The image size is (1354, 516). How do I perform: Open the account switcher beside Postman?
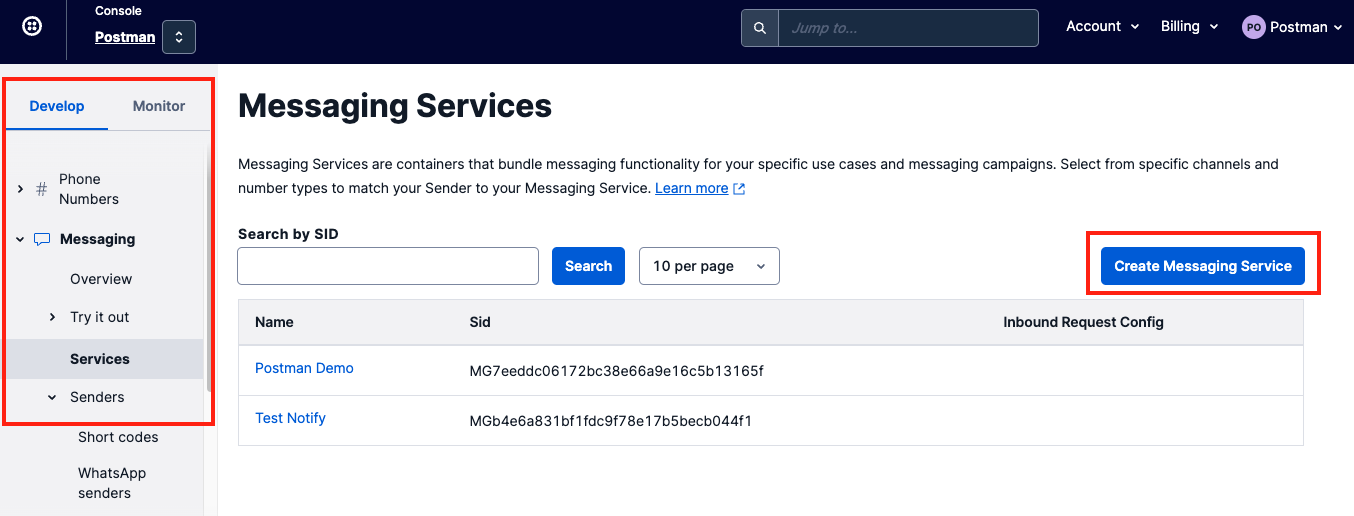[179, 37]
